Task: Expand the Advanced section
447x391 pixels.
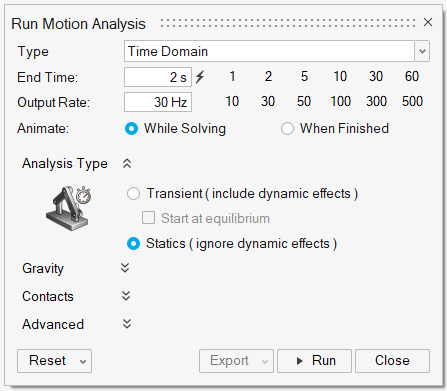Action: [x=127, y=324]
